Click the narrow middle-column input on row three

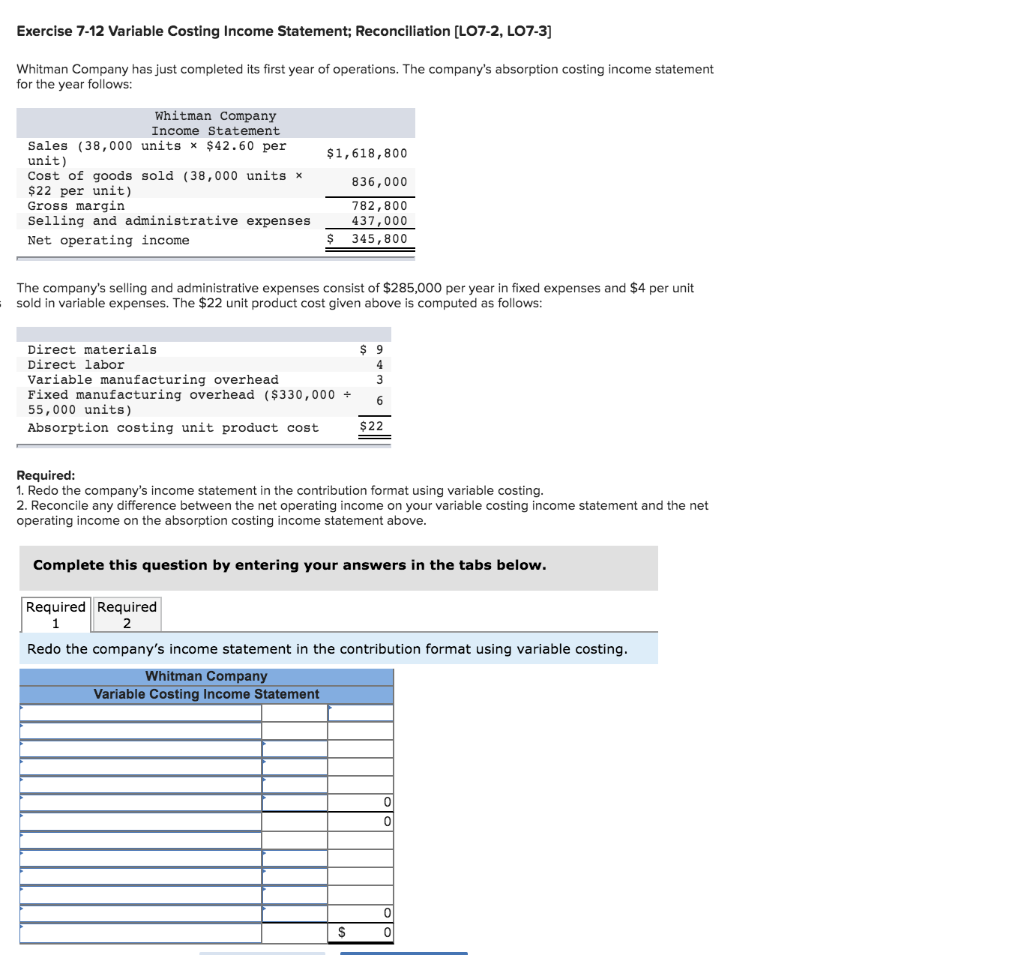point(293,749)
